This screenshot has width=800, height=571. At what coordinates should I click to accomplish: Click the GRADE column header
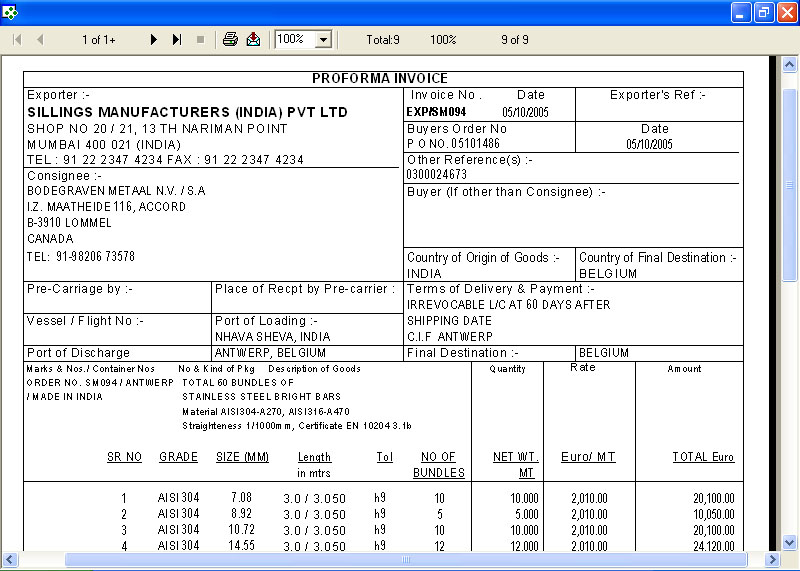pos(178,457)
